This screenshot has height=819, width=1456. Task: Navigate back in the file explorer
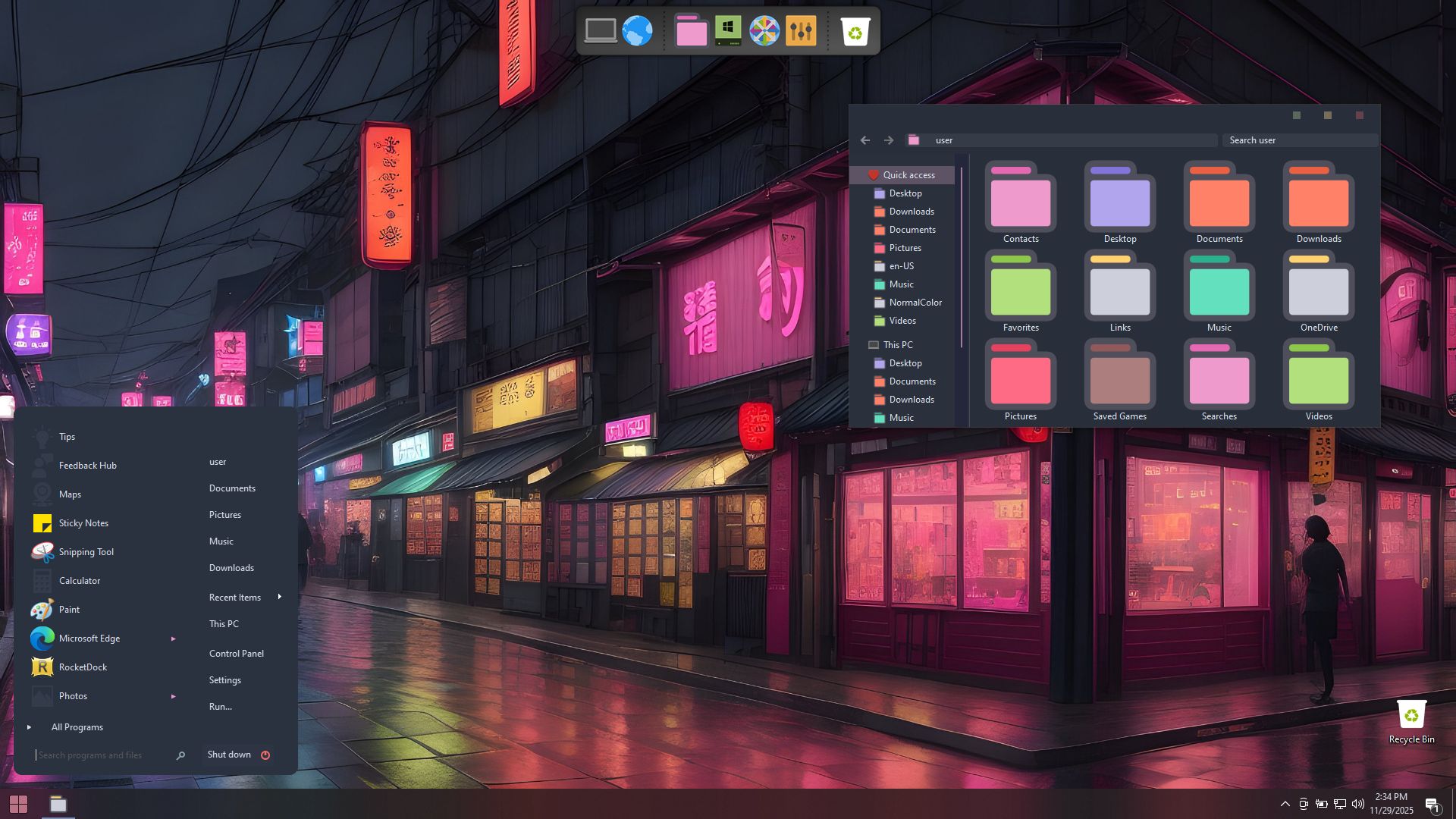[x=865, y=140]
